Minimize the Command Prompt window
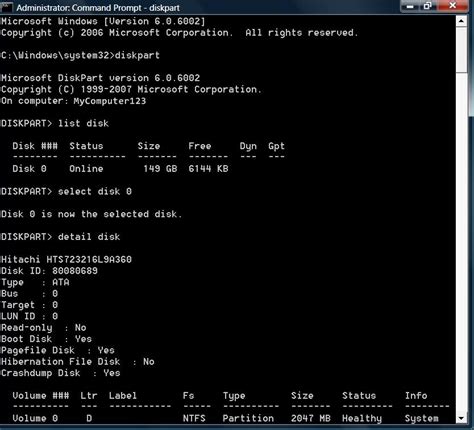The height and width of the screenshot is (430, 474). click(x=410, y=6)
